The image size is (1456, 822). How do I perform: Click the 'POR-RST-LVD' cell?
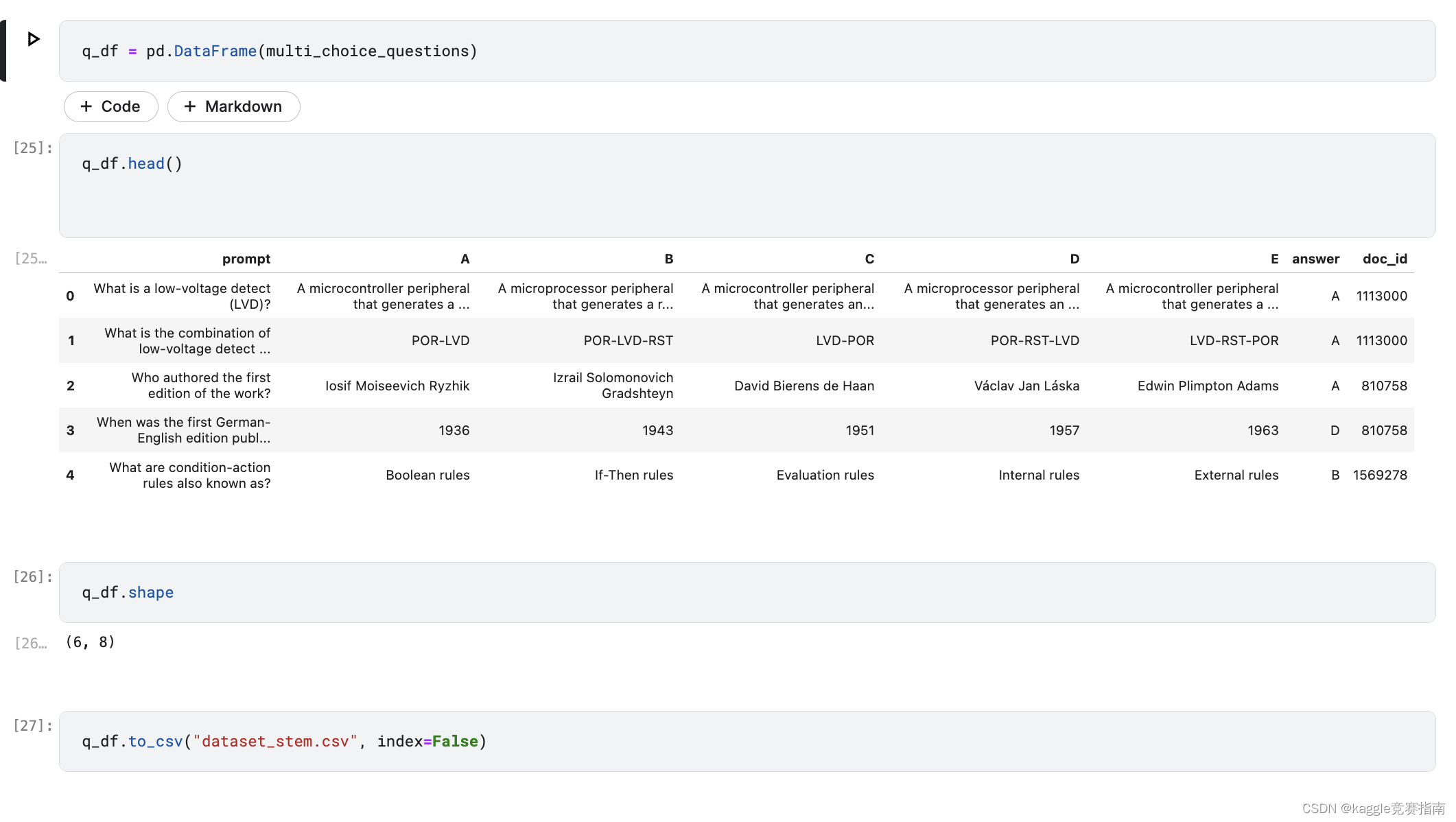[1035, 340]
